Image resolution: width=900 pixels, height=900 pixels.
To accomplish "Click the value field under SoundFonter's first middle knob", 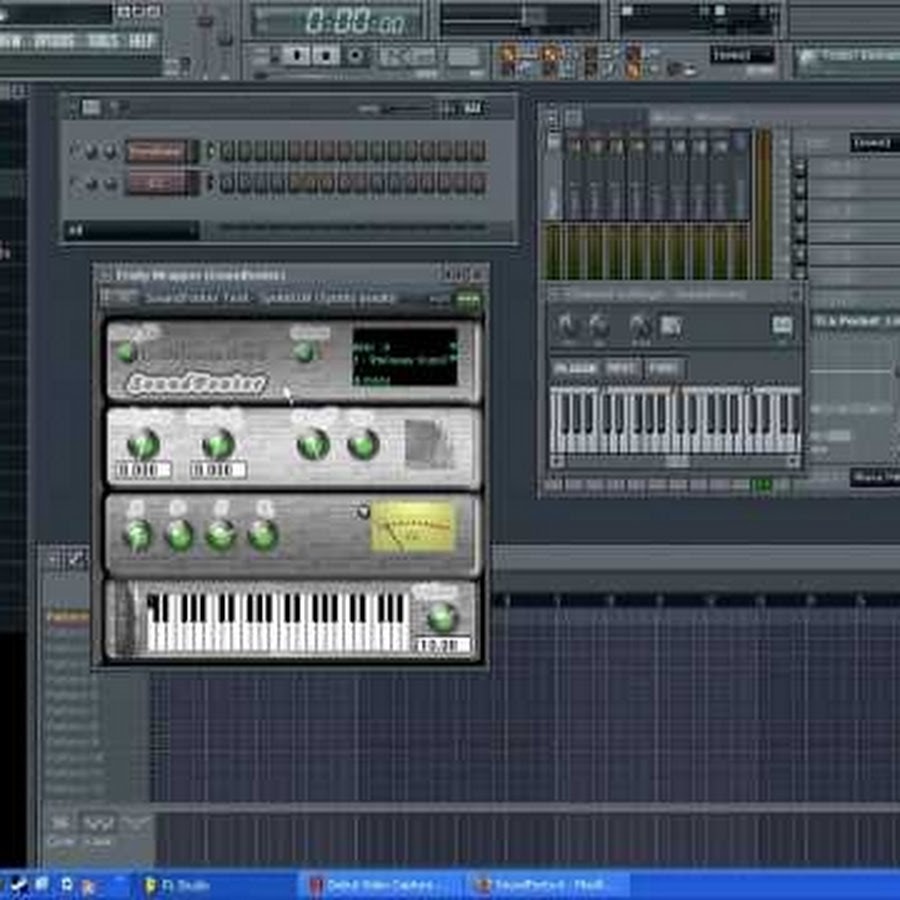I will coord(143,470).
